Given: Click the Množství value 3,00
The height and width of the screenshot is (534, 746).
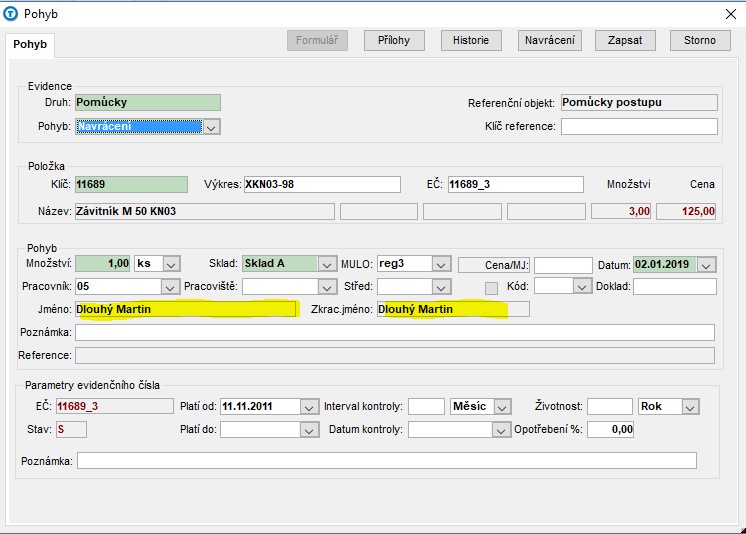Looking at the screenshot, I should [x=620, y=211].
